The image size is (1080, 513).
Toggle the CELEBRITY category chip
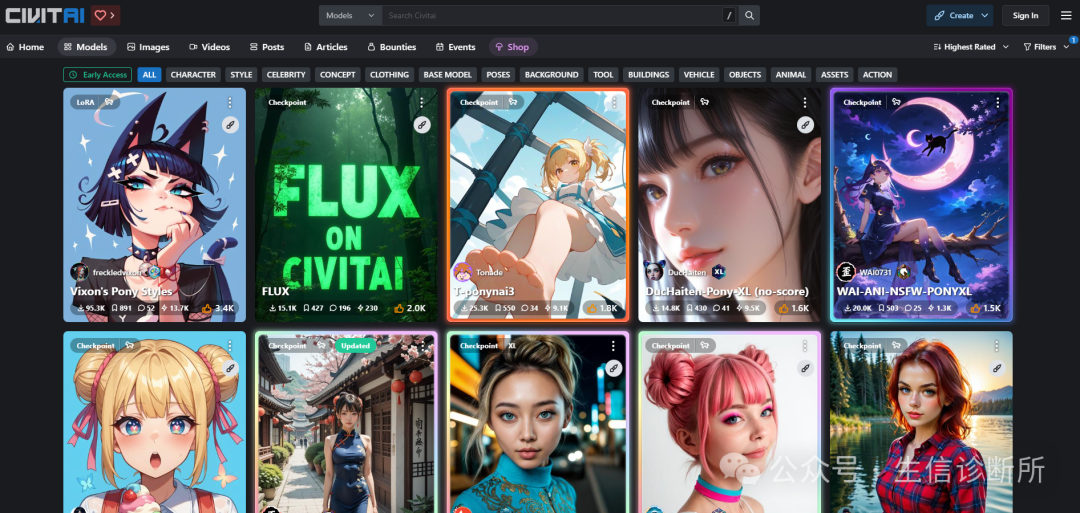286,74
